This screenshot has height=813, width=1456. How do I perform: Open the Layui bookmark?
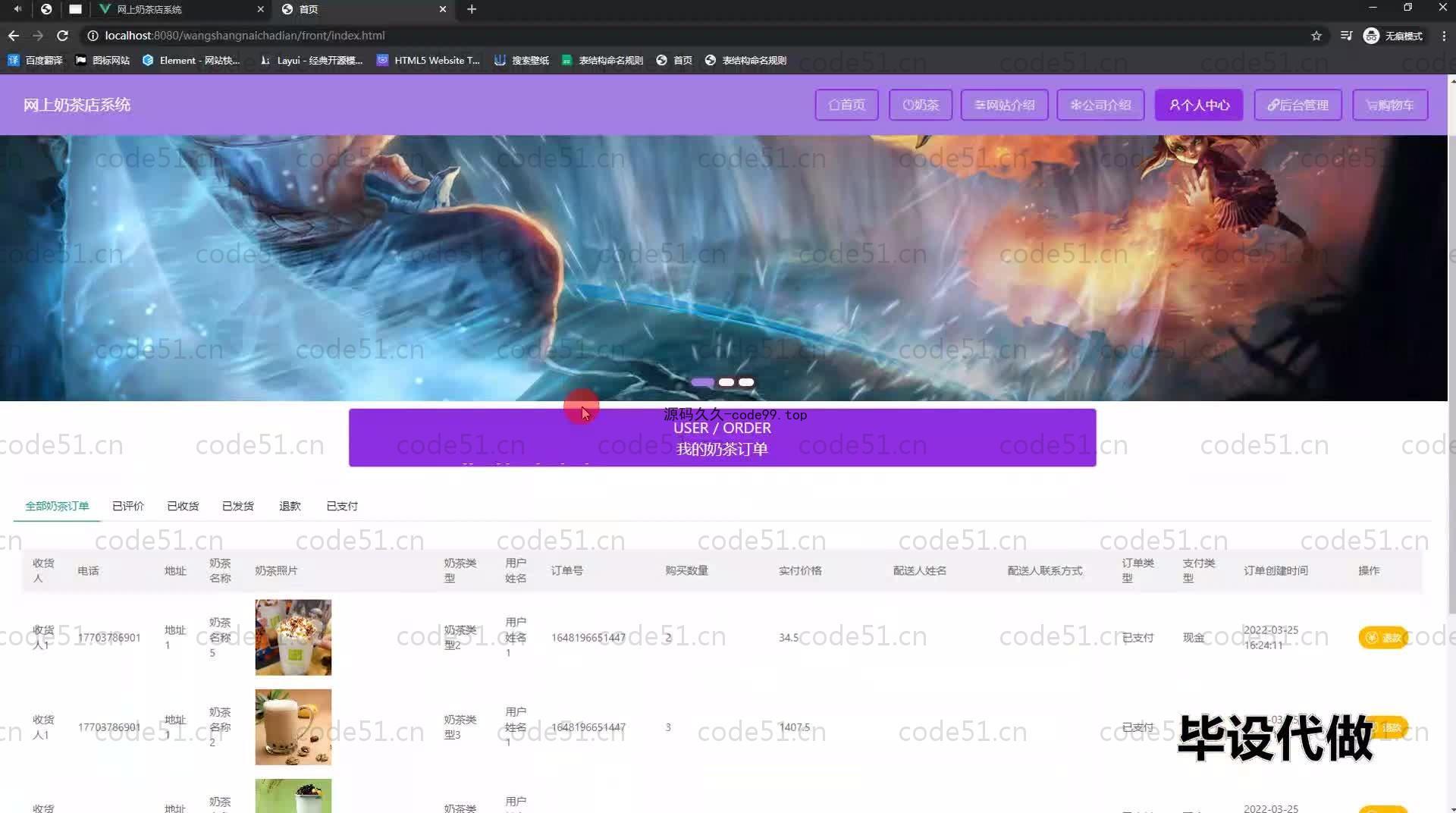point(311,60)
